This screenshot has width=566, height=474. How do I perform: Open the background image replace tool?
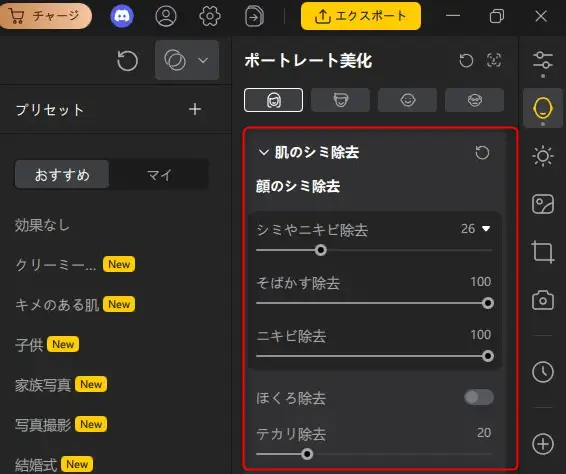(x=543, y=204)
